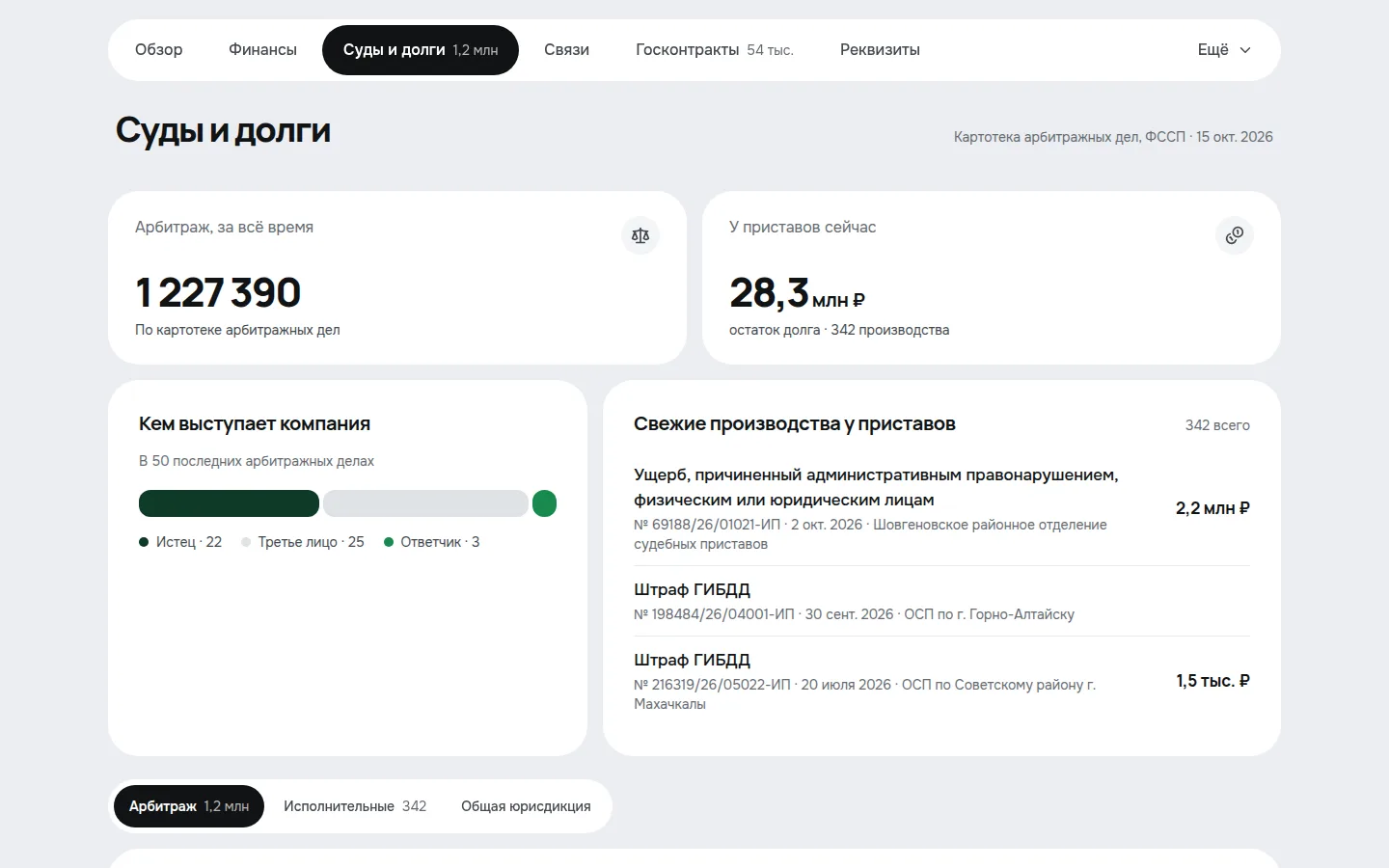Click the Свежие производства у приставов heading
This screenshot has width=1389, height=868.
795,423
